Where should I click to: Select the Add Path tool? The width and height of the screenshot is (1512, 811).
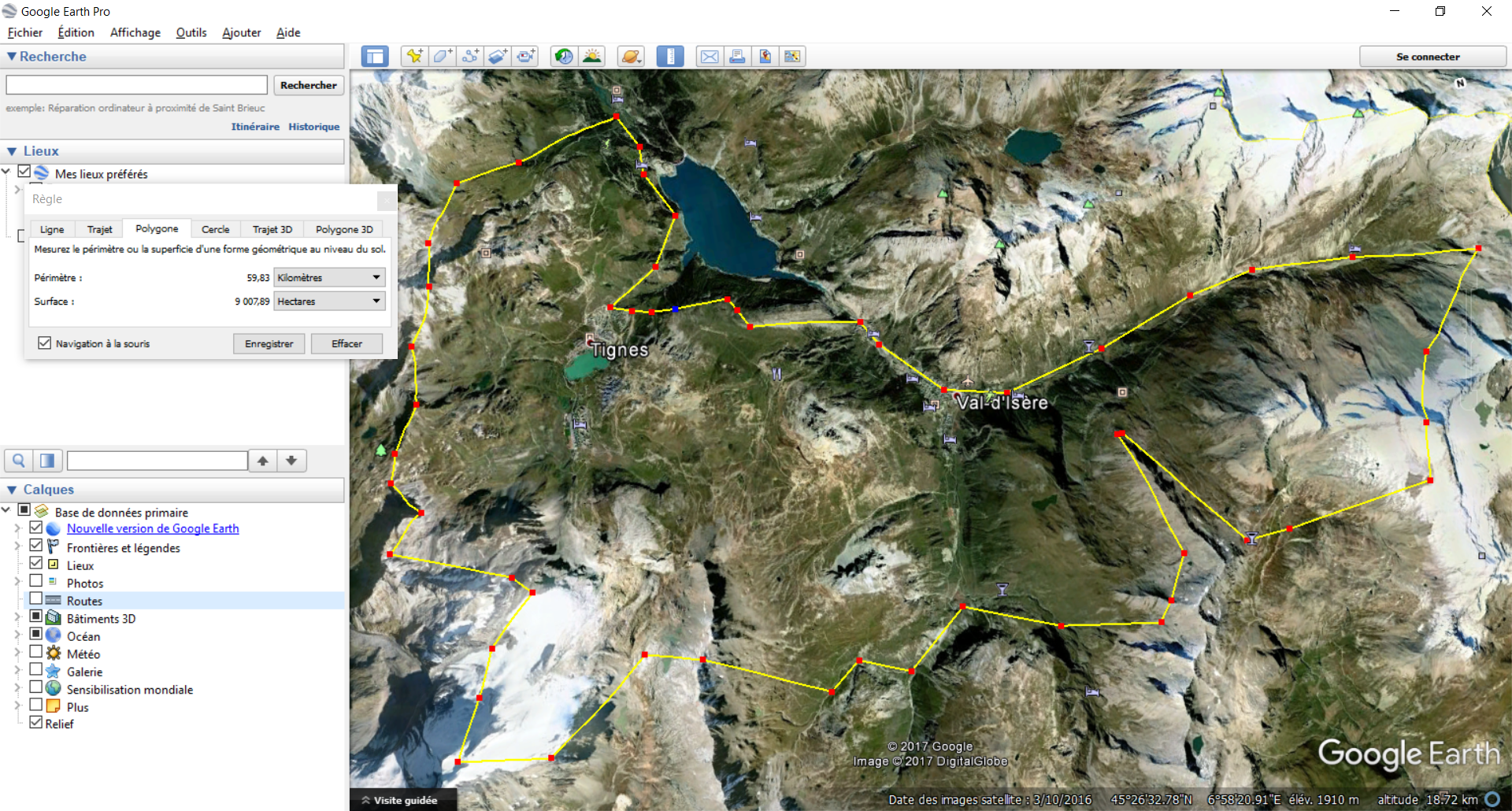click(x=470, y=57)
